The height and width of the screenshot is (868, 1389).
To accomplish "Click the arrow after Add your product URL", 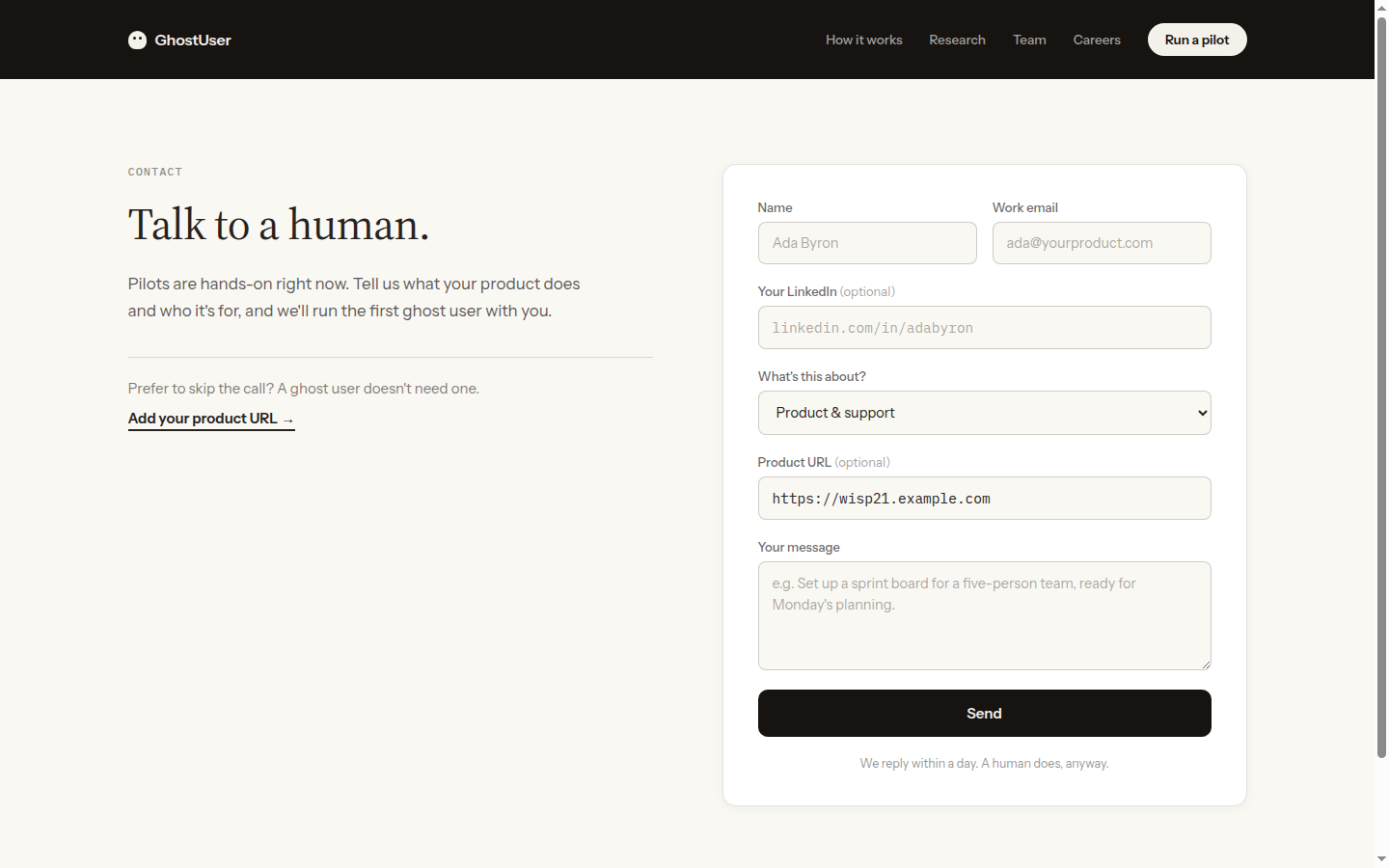I will (287, 420).
